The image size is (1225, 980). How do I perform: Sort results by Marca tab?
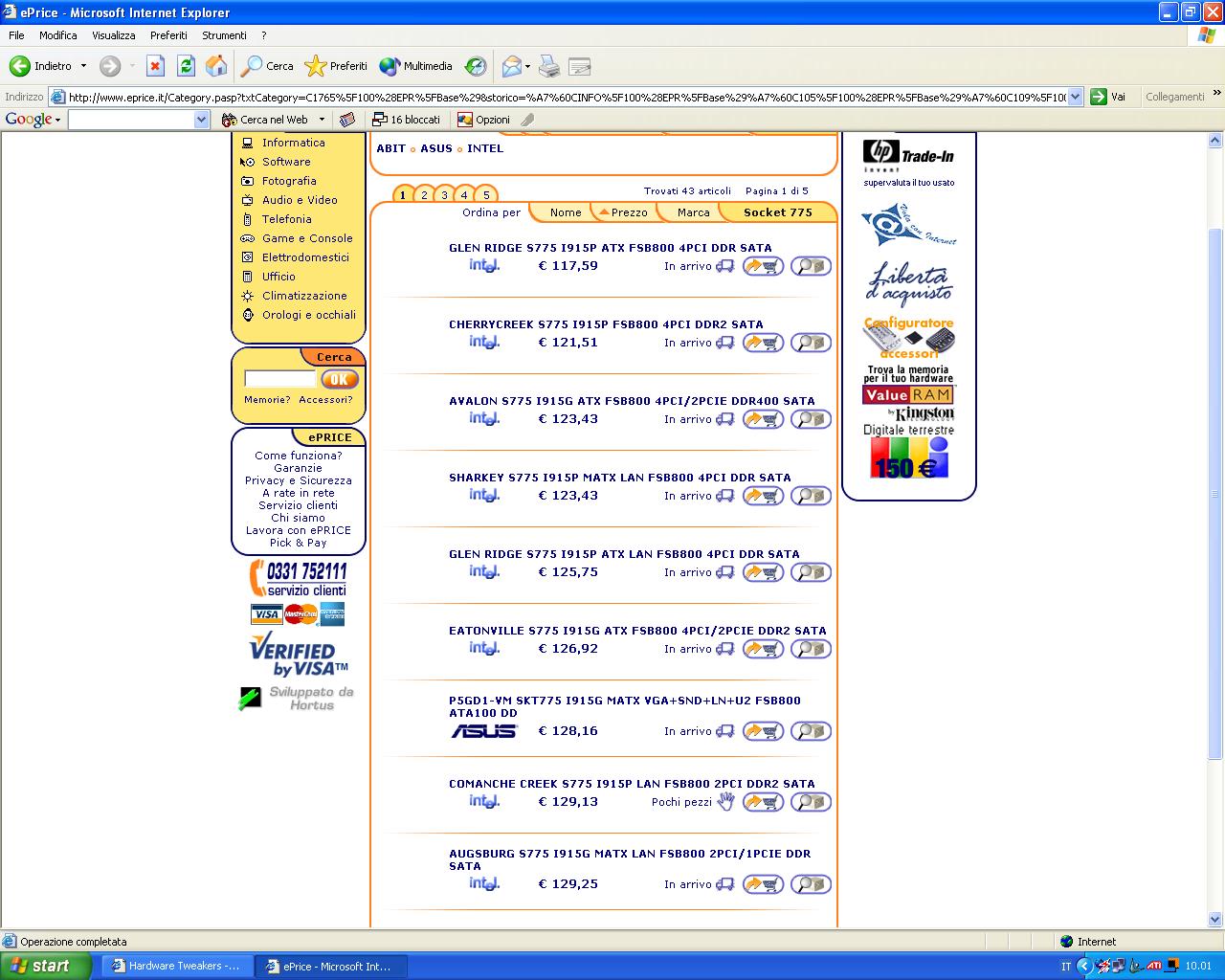click(x=693, y=212)
